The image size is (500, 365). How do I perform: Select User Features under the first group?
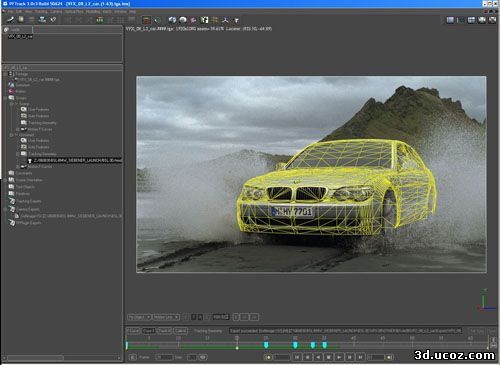(35, 109)
